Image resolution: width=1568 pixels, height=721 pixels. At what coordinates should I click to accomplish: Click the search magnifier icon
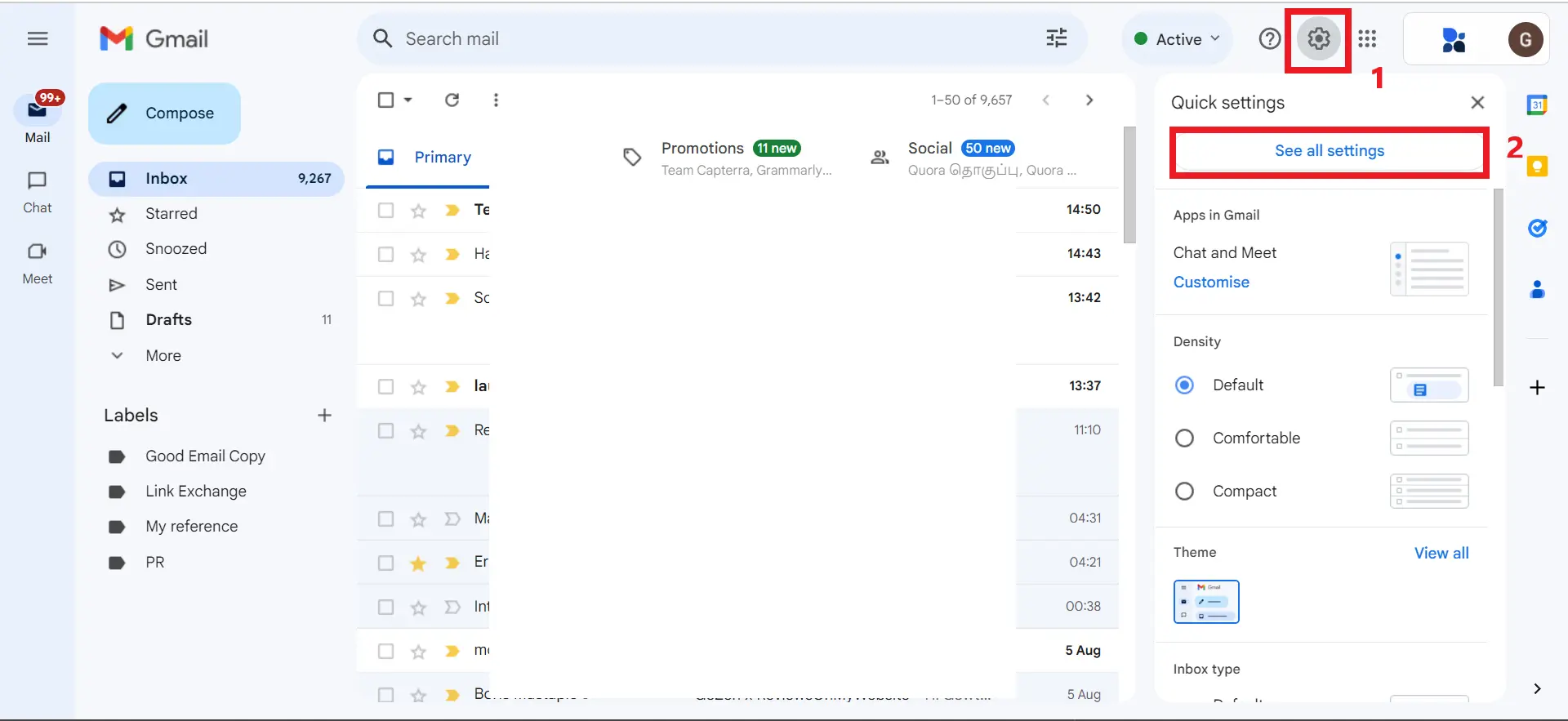[382, 38]
